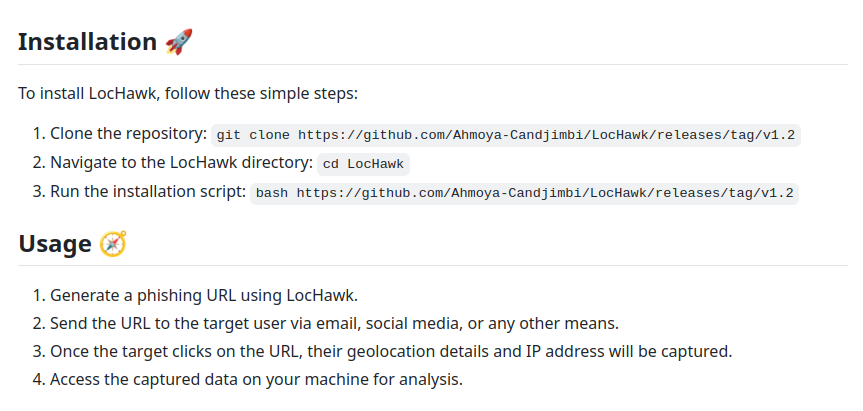Click the Usage heading text

(x=54, y=244)
